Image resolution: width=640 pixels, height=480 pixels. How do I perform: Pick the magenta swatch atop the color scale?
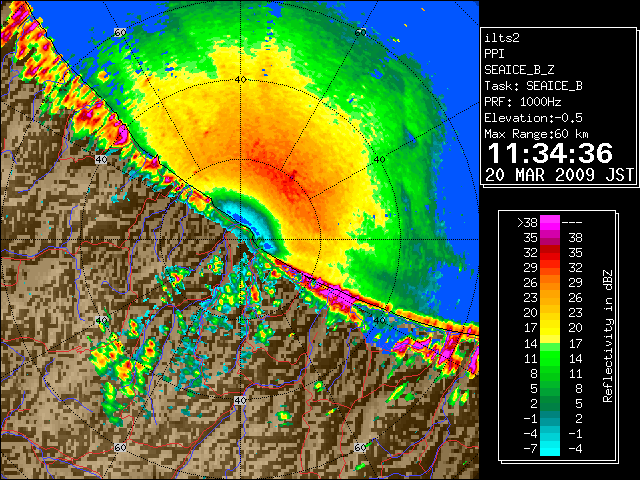click(x=550, y=222)
